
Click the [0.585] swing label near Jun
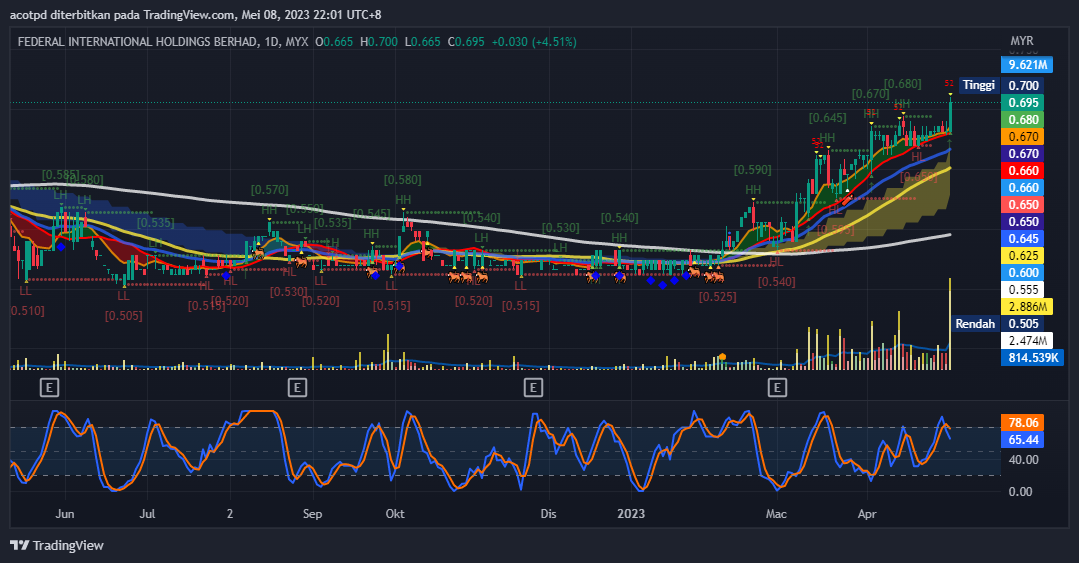click(x=61, y=176)
